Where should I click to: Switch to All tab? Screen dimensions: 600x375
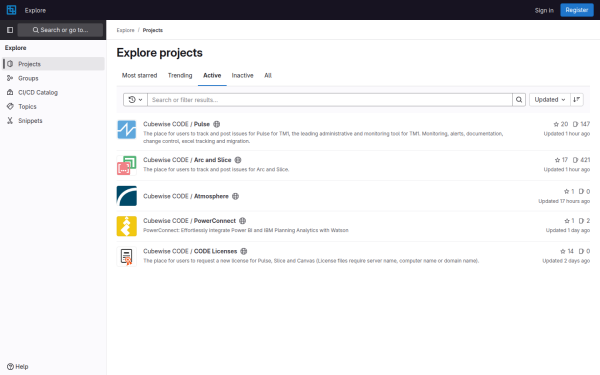(x=268, y=75)
